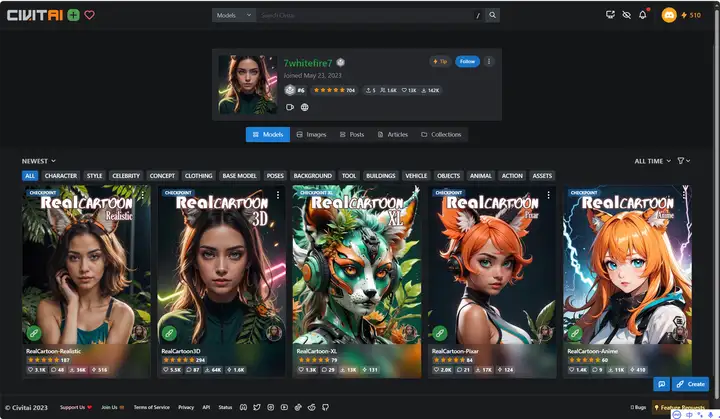Click the green link badge on RealCartoon3D card
This screenshot has width=720, height=419.
[x=169, y=333]
